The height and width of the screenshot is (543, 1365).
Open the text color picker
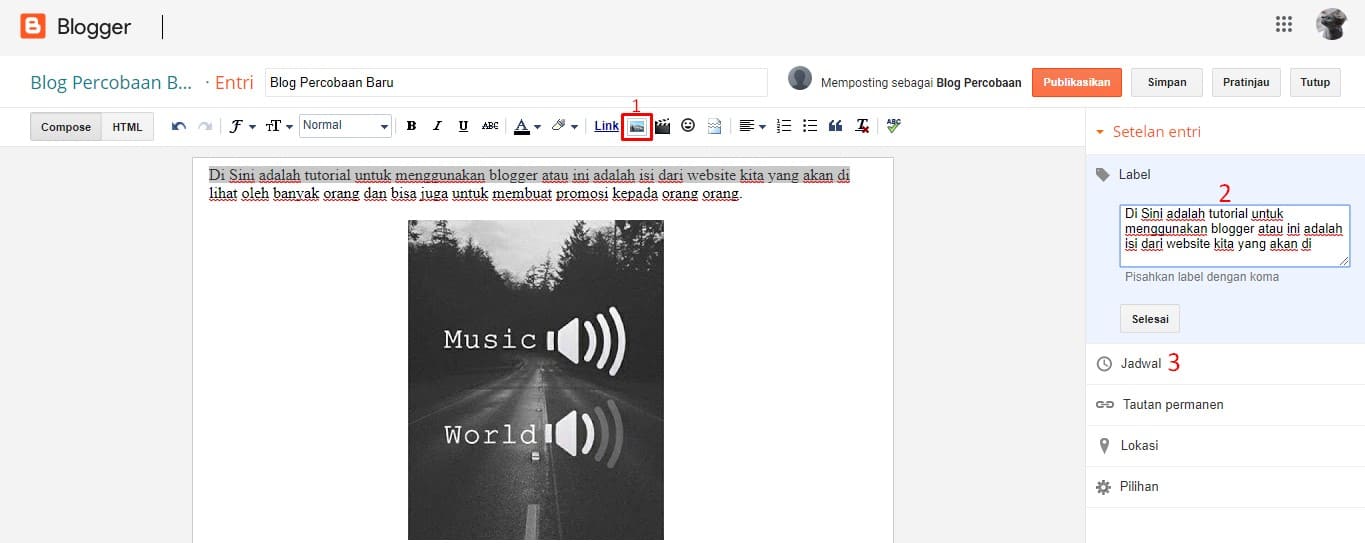click(527, 126)
